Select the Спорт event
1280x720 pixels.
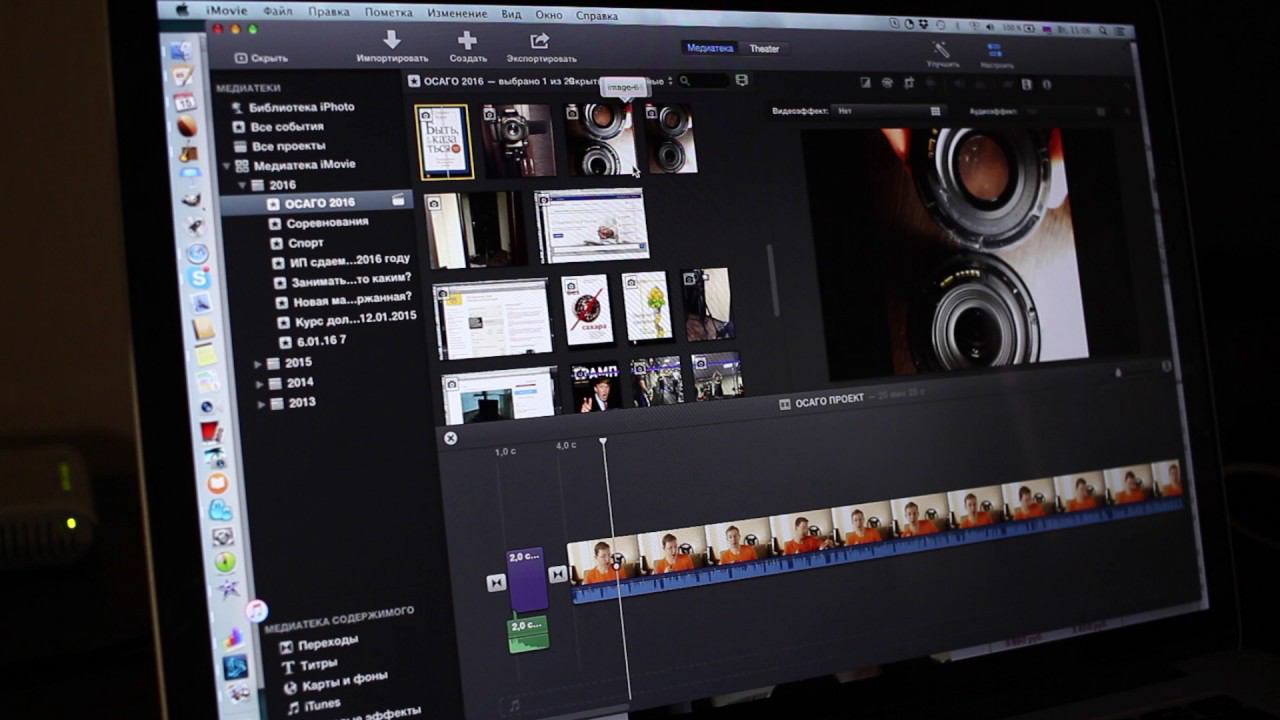click(x=306, y=243)
